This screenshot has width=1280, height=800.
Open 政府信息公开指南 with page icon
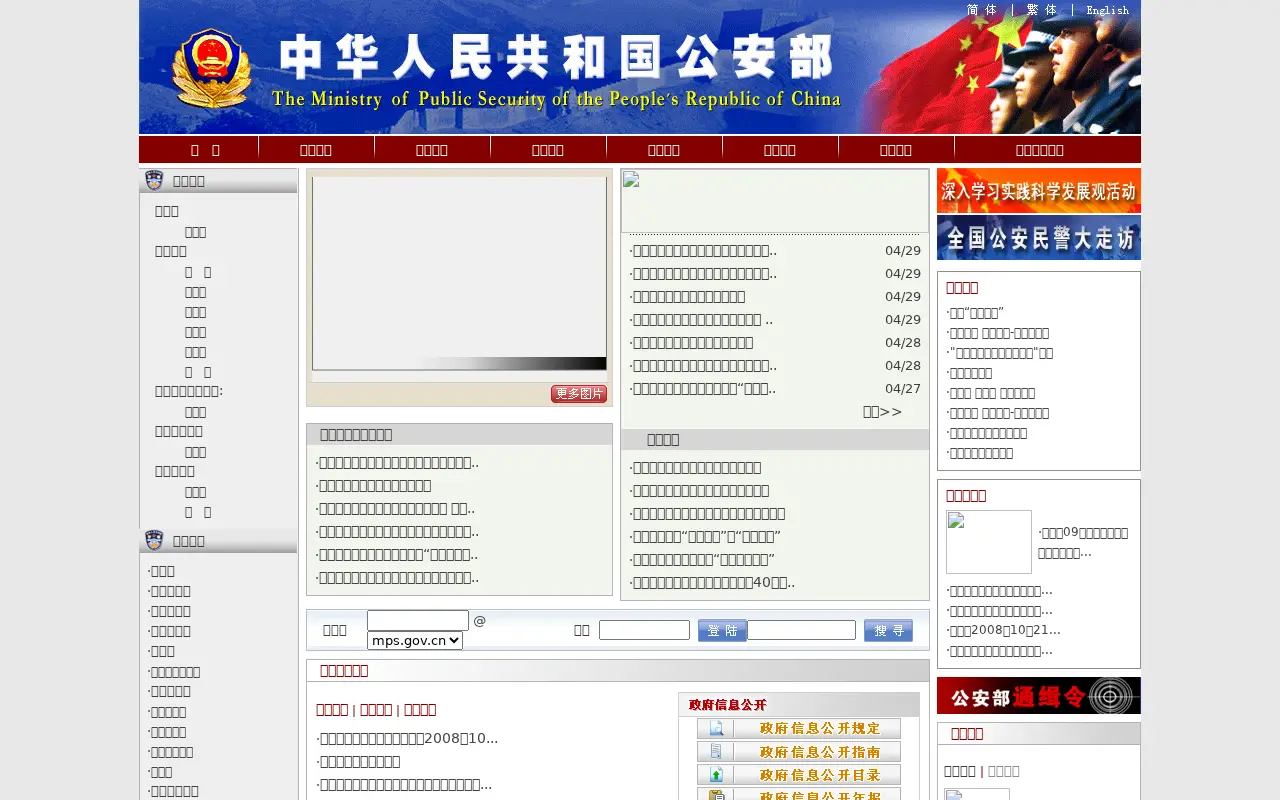point(799,751)
